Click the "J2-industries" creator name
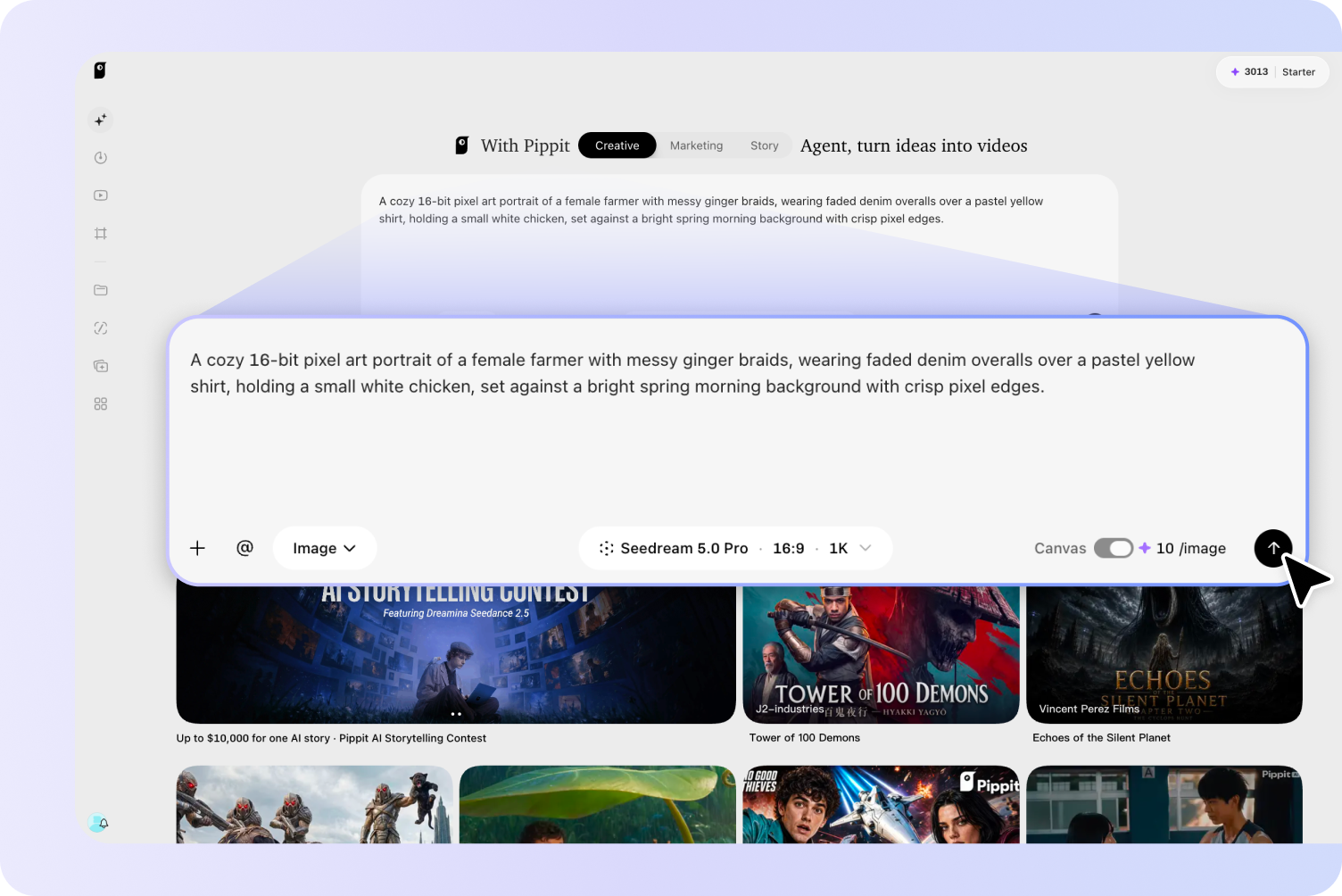Image resolution: width=1342 pixels, height=896 pixels. (790, 709)
